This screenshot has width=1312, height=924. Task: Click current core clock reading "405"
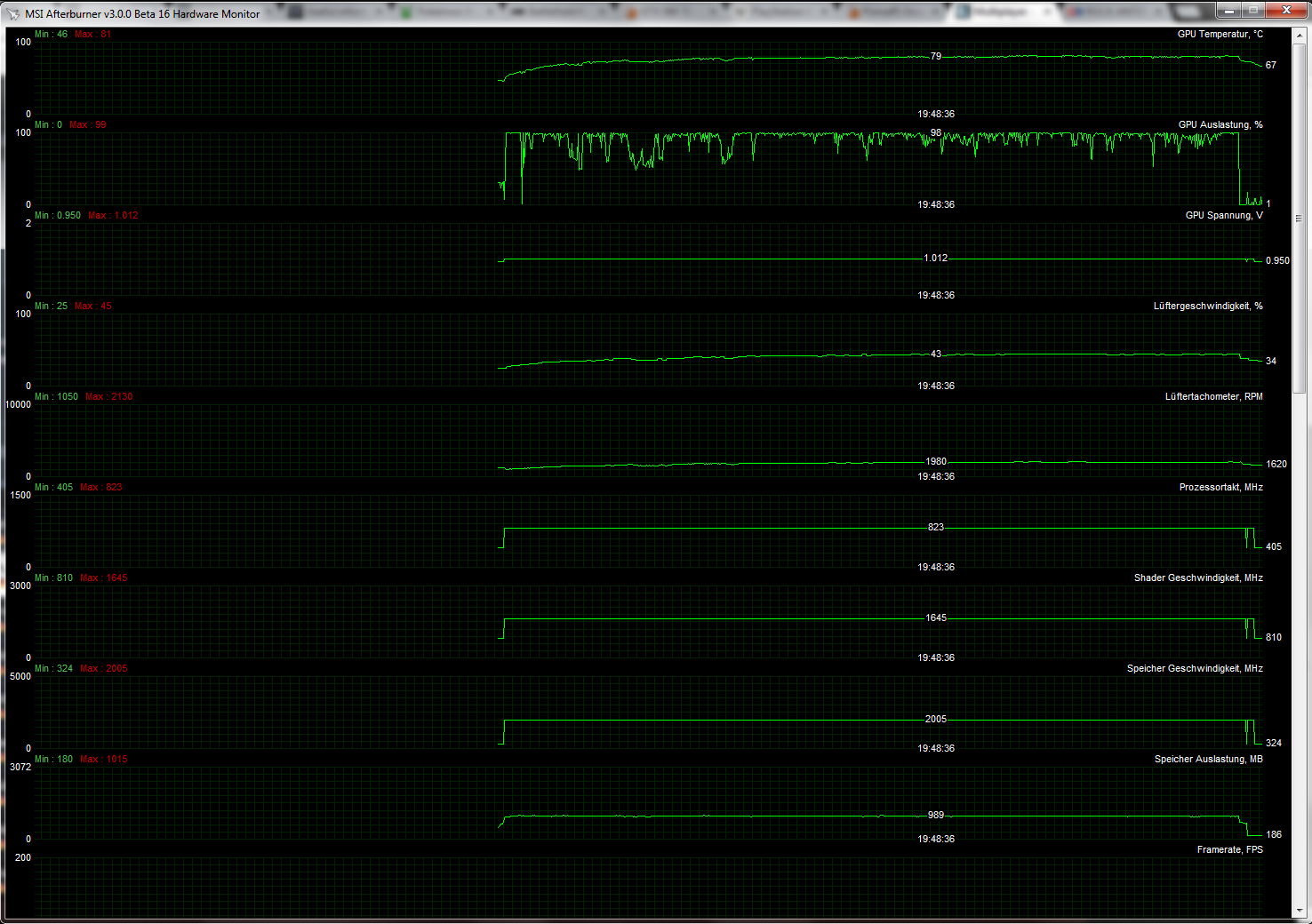[x=1274, y=546]
